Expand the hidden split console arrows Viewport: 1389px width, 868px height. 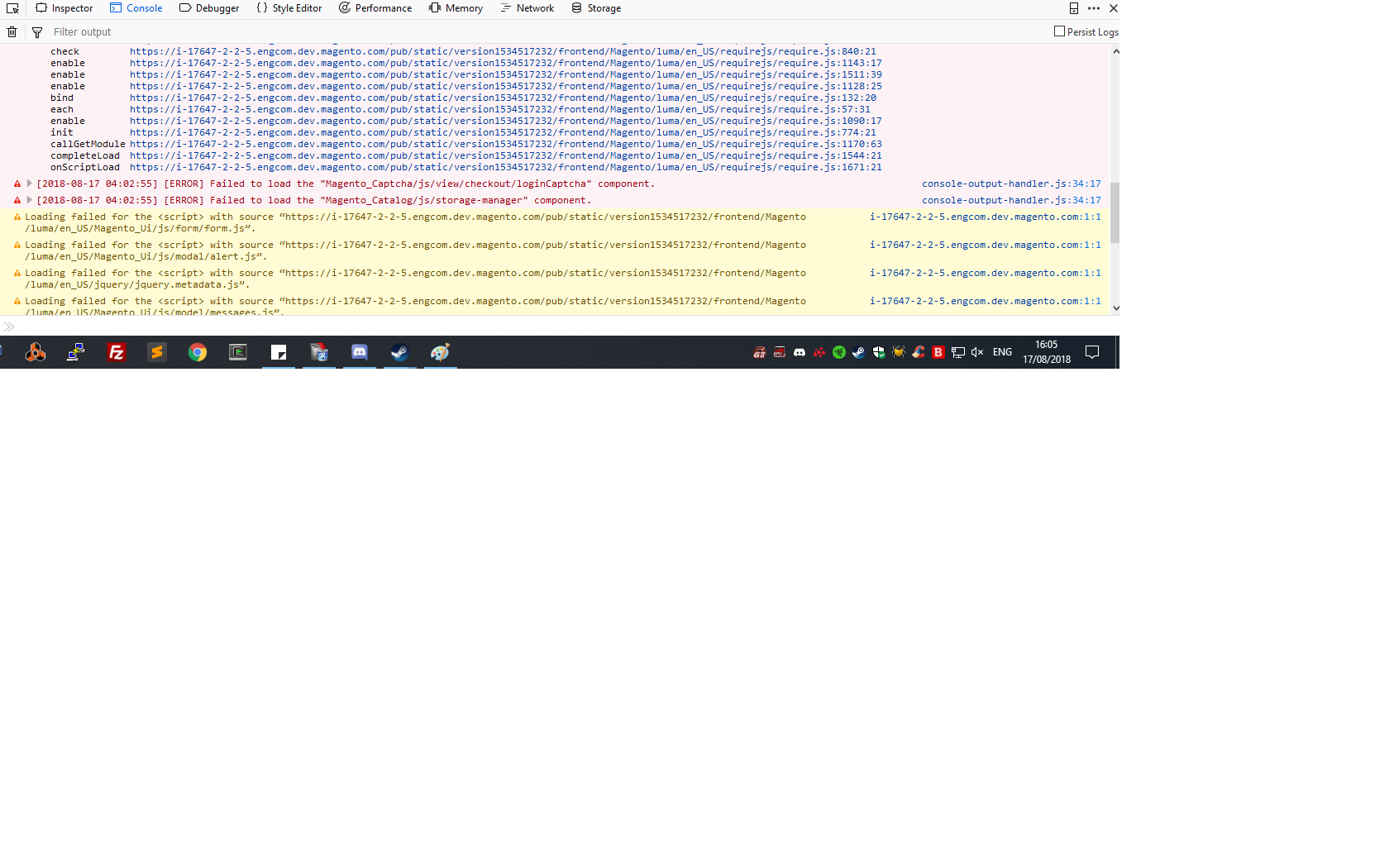(9, 327)
